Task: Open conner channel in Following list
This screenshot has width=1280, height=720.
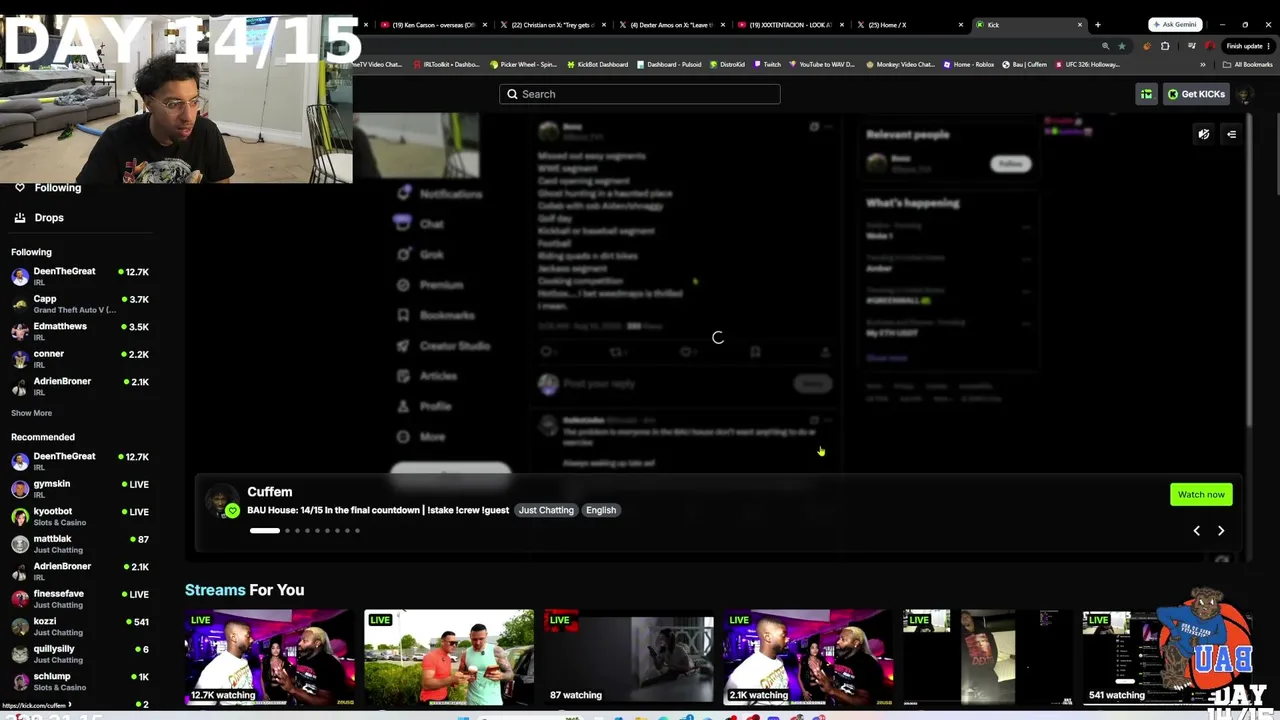Action: pyautogui.click(x=80, y=358)
